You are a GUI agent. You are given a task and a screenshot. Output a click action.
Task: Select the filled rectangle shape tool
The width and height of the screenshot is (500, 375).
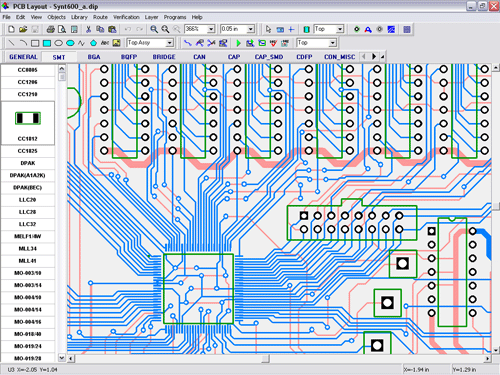point(47,43)
